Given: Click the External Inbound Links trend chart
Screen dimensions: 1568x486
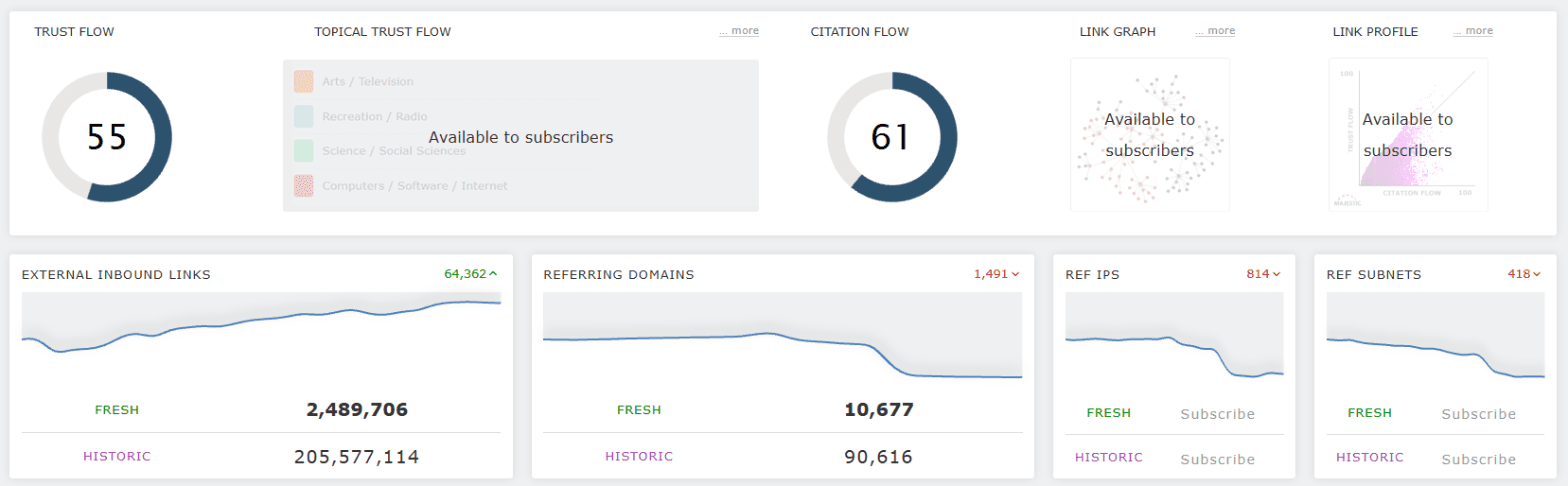Looking at the screenshot, I should click(261, 337).
